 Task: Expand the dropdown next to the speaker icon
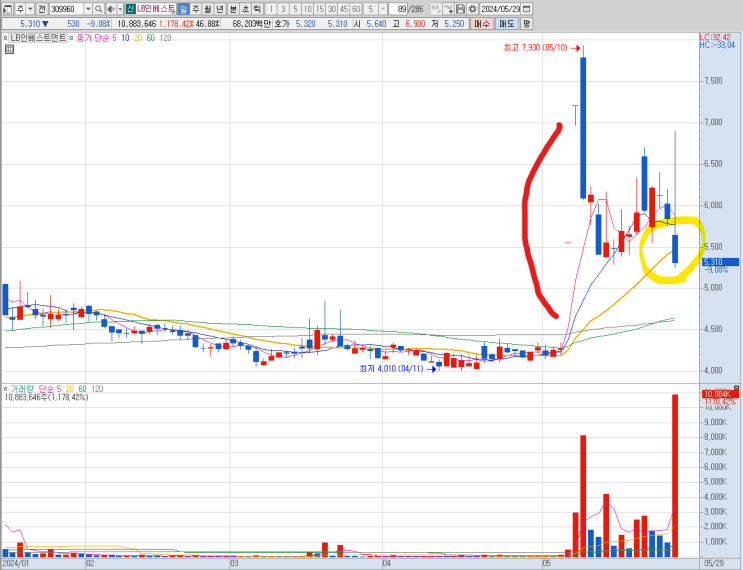tap(120, 9)
